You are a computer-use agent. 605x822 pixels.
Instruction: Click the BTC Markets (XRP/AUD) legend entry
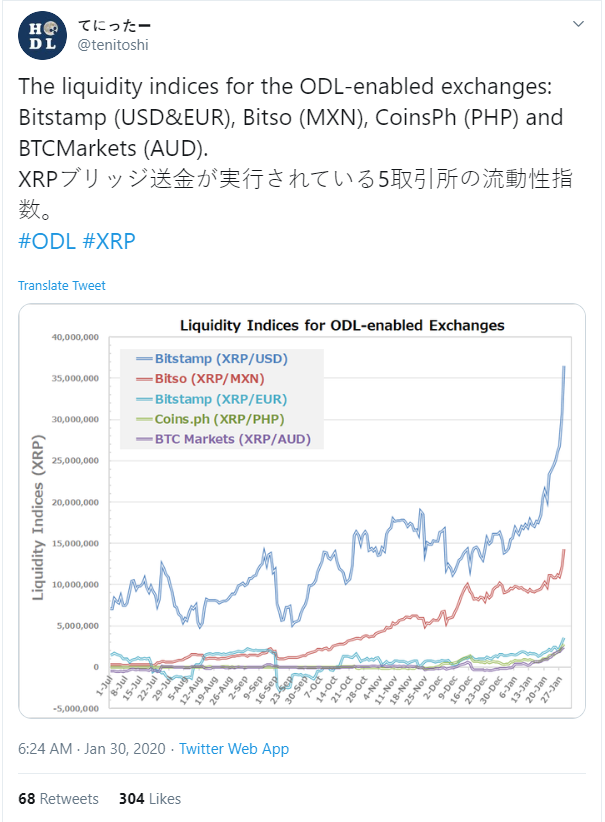tap(223, 439)
